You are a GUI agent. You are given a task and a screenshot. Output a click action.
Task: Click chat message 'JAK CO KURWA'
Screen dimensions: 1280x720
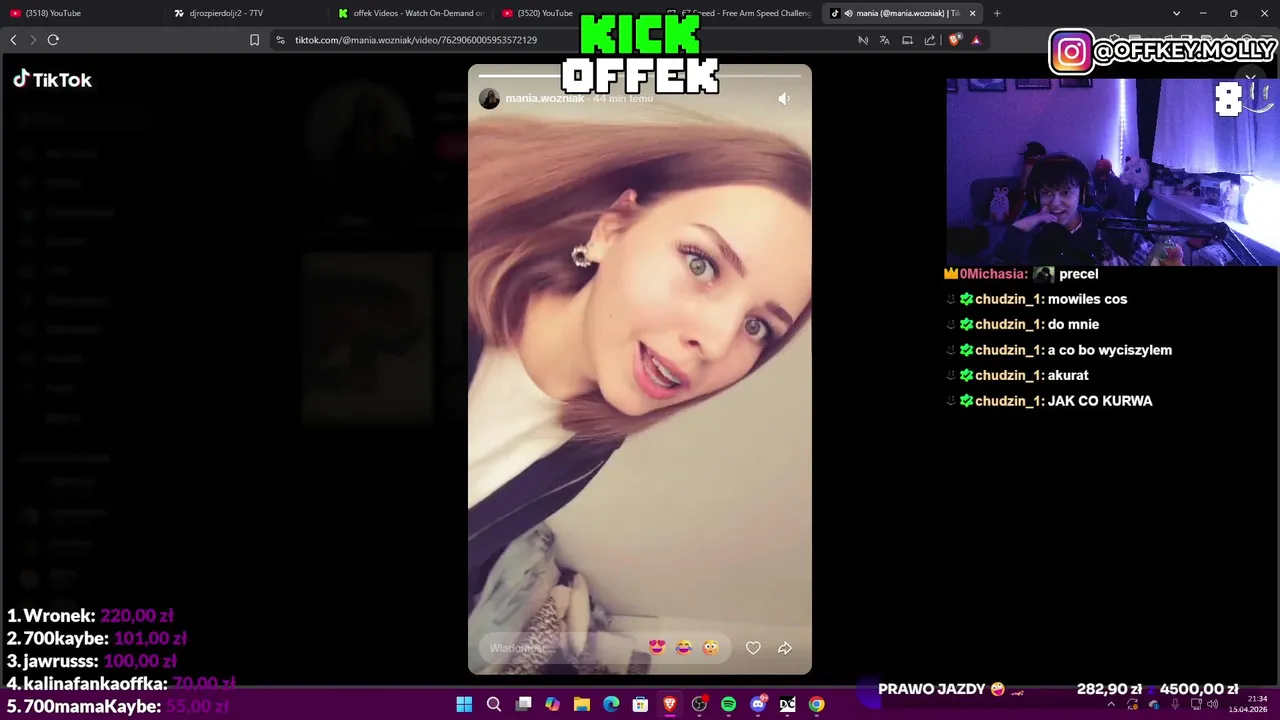[x=1100, y=401]
